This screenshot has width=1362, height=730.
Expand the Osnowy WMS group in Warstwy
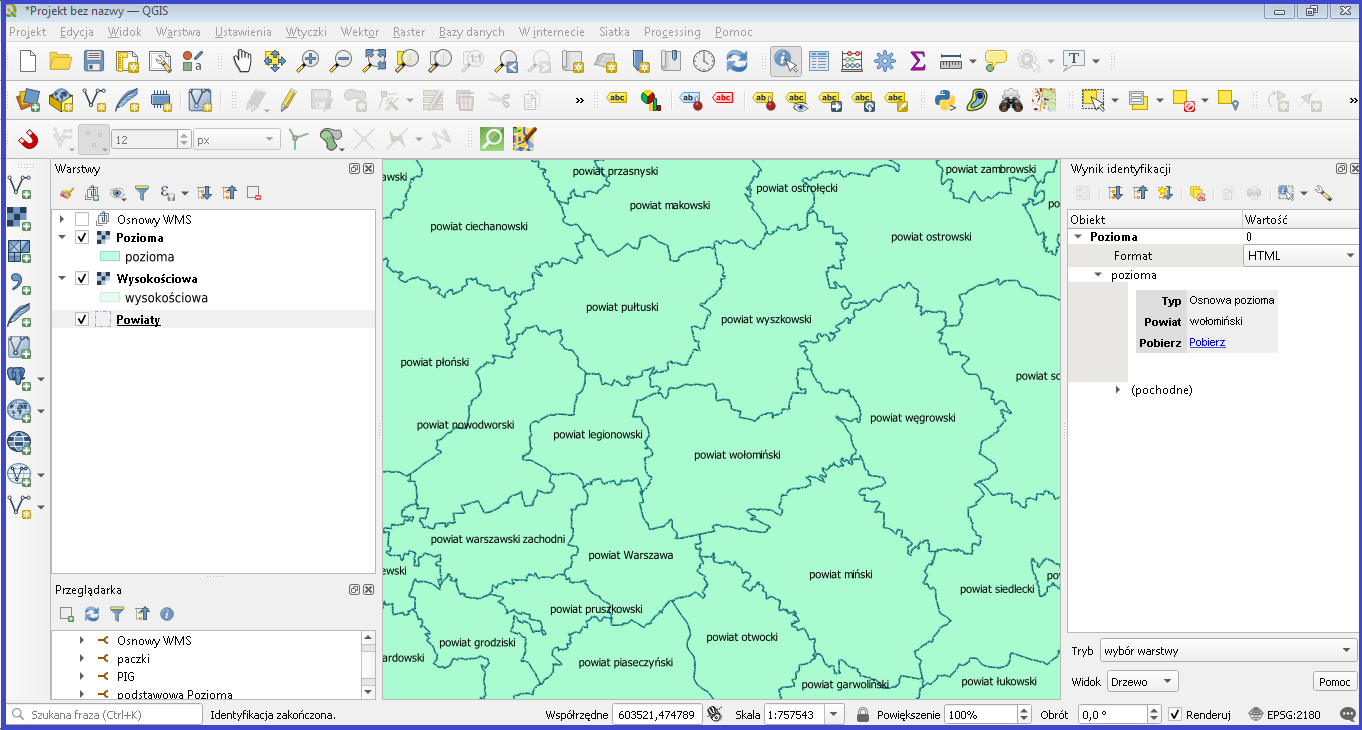[x=62, y=219]
